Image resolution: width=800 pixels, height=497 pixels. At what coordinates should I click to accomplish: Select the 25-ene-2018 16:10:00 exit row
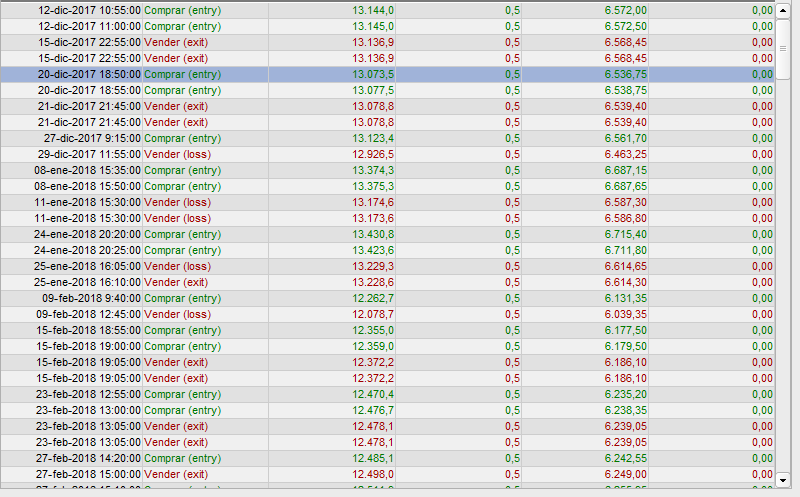[388, 282]
